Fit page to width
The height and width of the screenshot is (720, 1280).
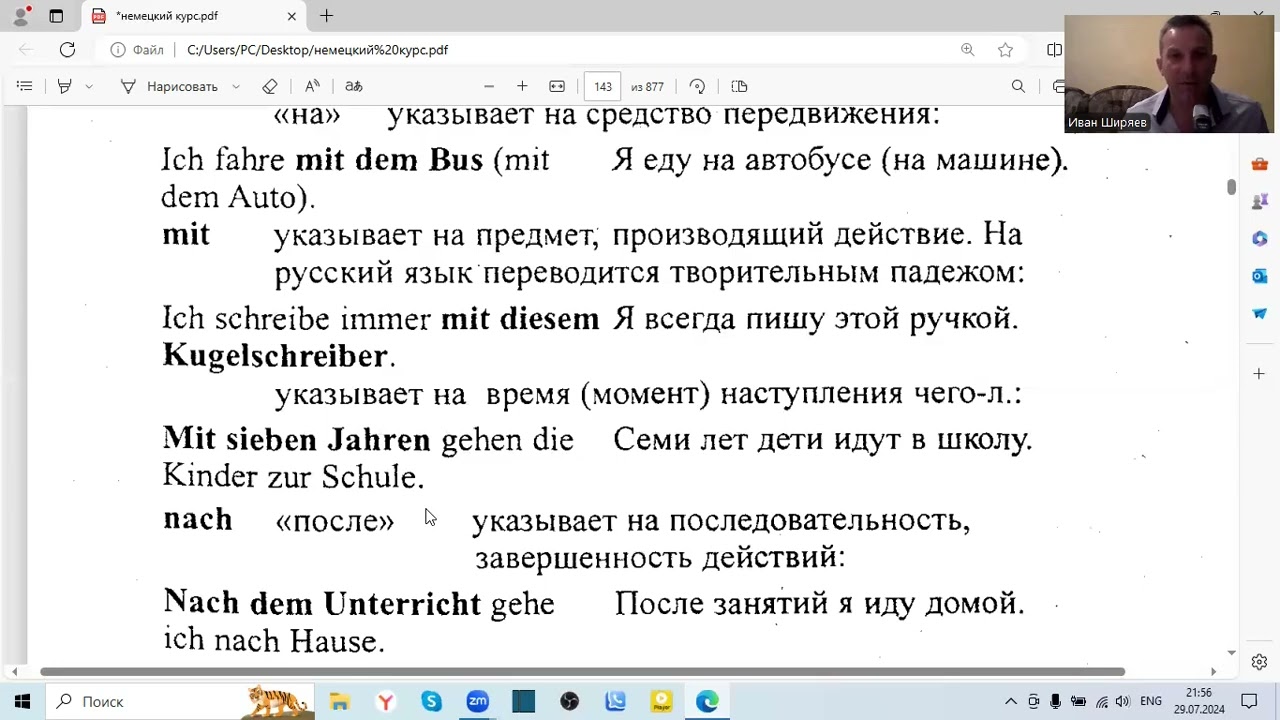click(557, 86)
